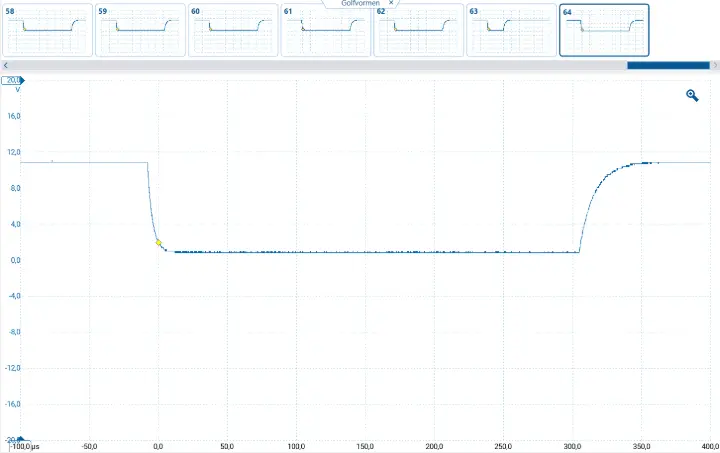Click the right scroll arrow of thumbnail bar
Screen dimensions: 720x453
point(713,65)
